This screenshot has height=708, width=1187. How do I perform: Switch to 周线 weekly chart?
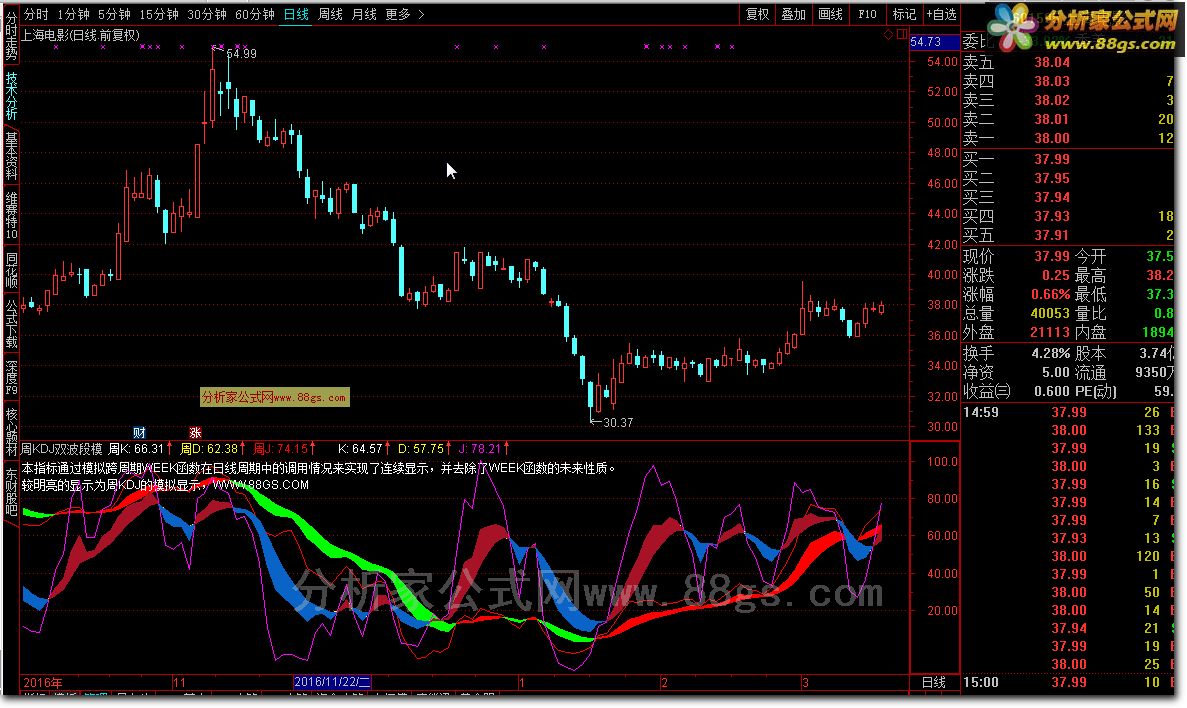(330, 14)
